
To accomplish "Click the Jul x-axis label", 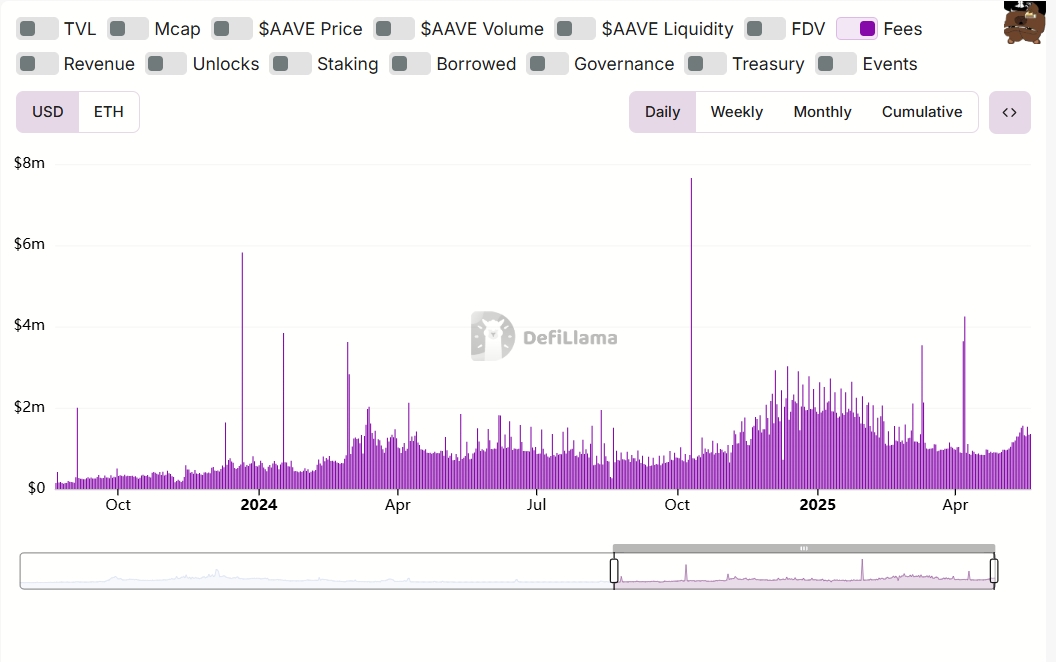I will pos(536,505).
